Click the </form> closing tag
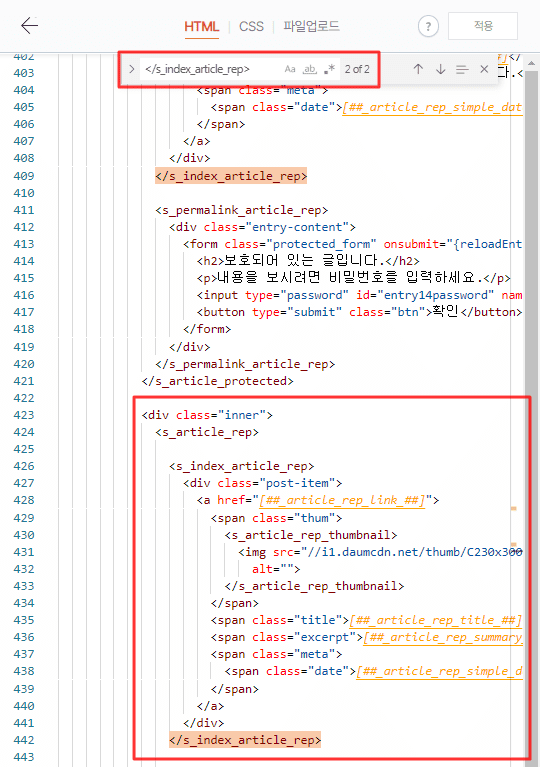Image resolution: width=540 pixels, height=767 pixels. click(x=207, y=329)
